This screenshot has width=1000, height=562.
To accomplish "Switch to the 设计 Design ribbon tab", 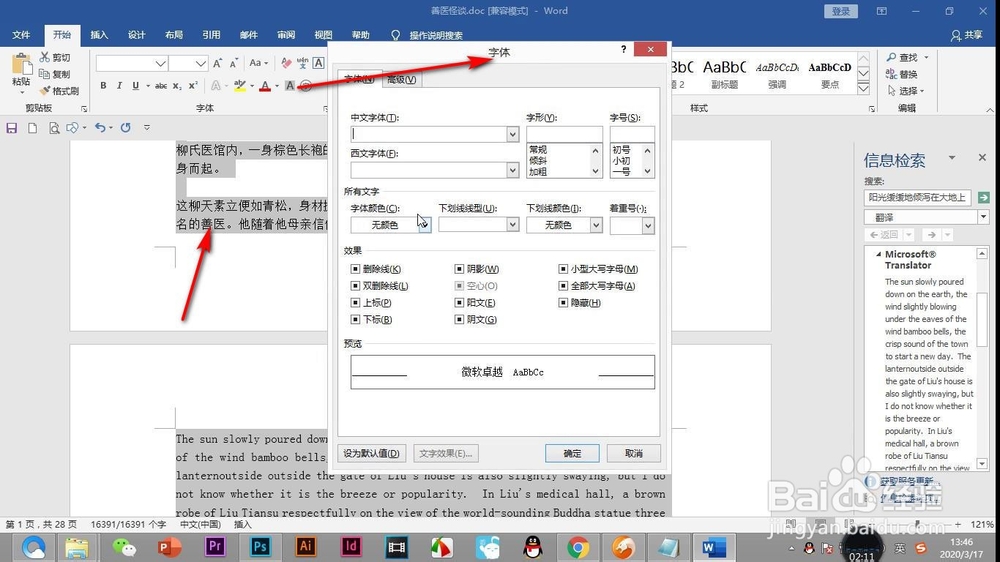I will (136, 35).
